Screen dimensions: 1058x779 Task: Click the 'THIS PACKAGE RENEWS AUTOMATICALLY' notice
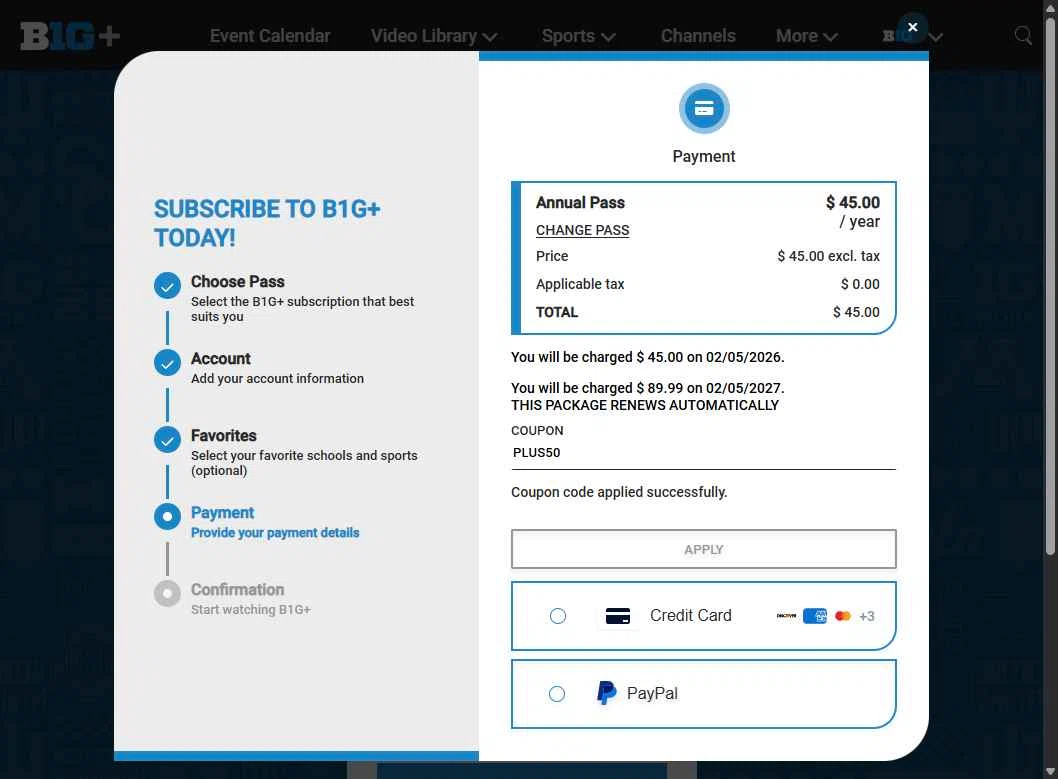pyautogui.click(x=644, y=405)
